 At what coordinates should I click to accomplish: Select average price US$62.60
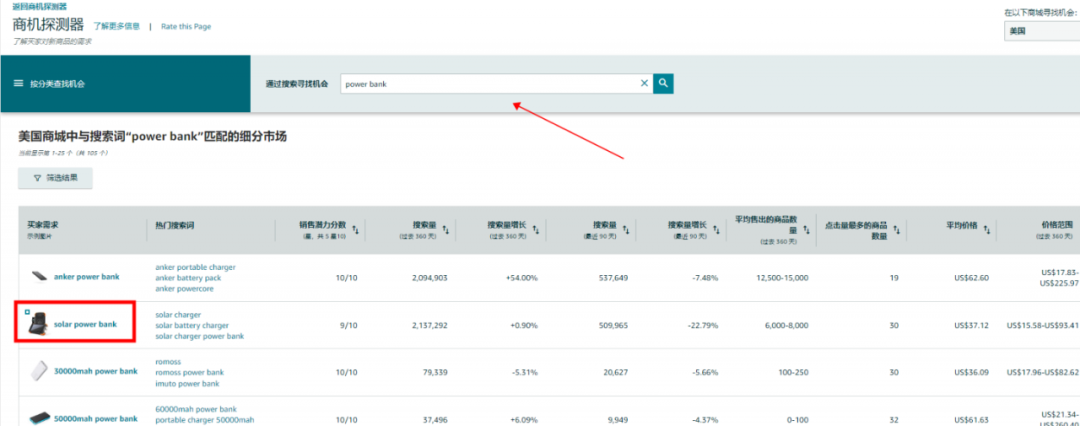tap(972, 278)
